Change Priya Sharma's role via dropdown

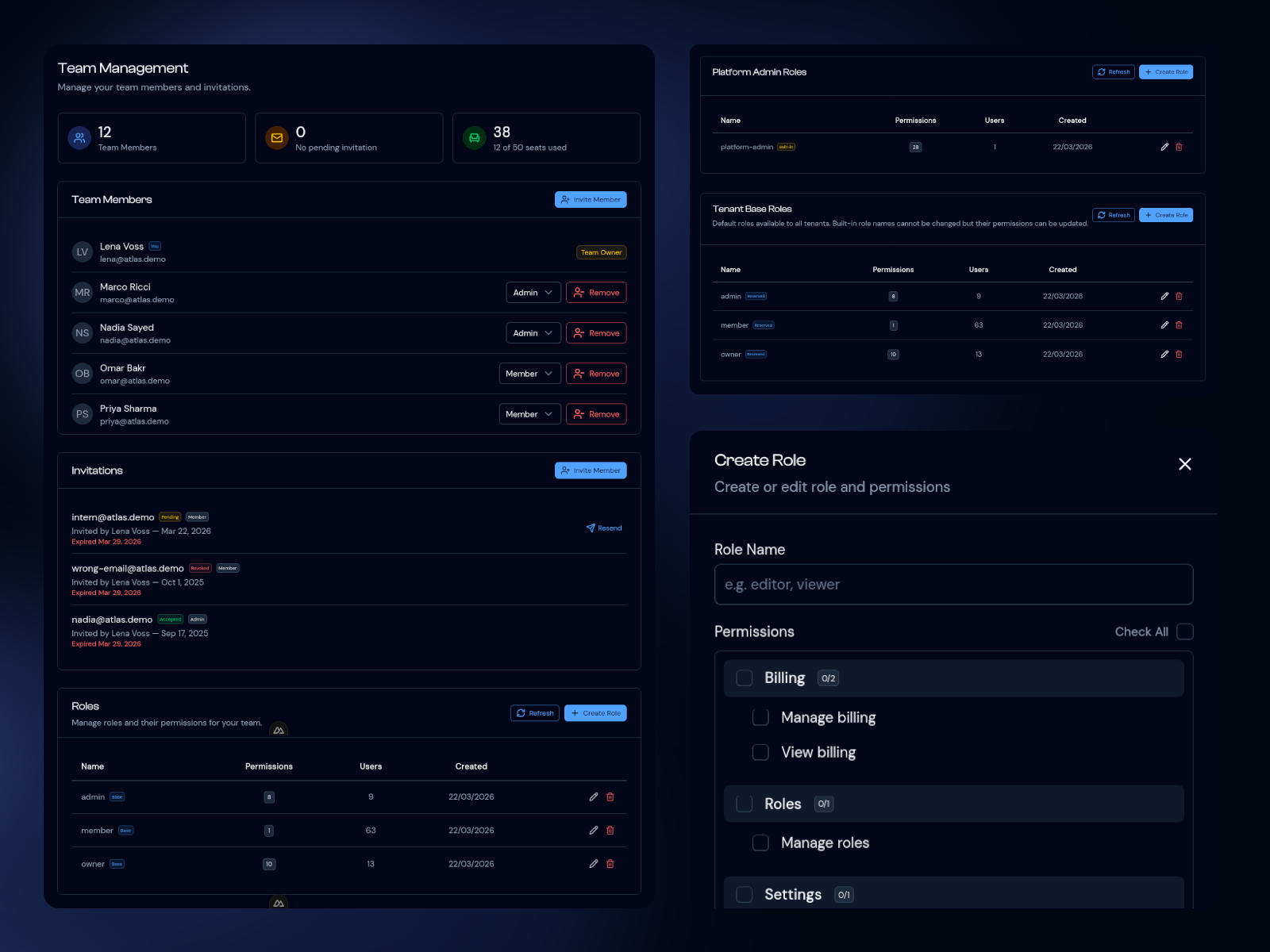click(x=529, y=414)
